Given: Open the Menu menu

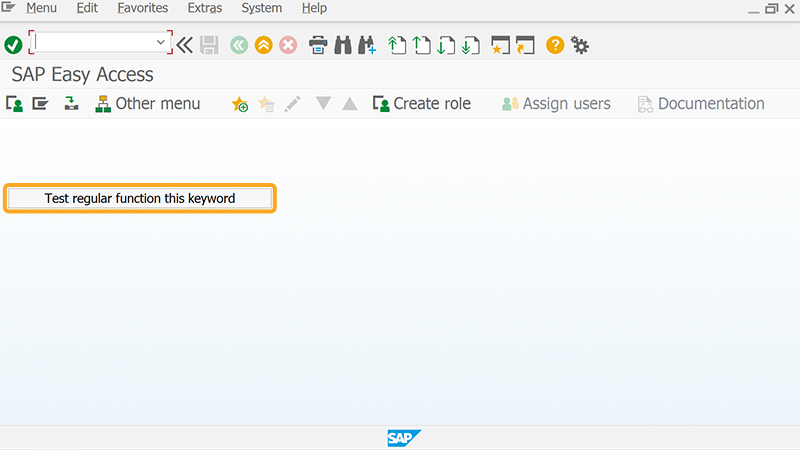Looking at the screenshot, I should 41,8.
